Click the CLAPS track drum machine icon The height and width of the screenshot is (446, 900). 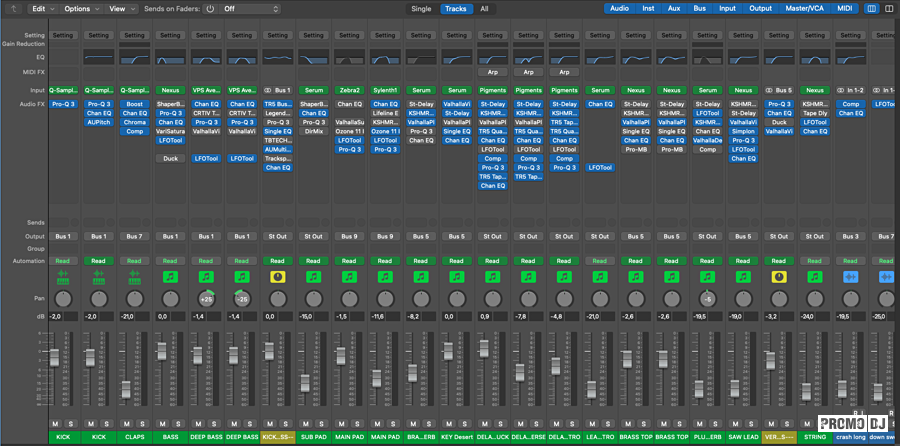point(134,276)
